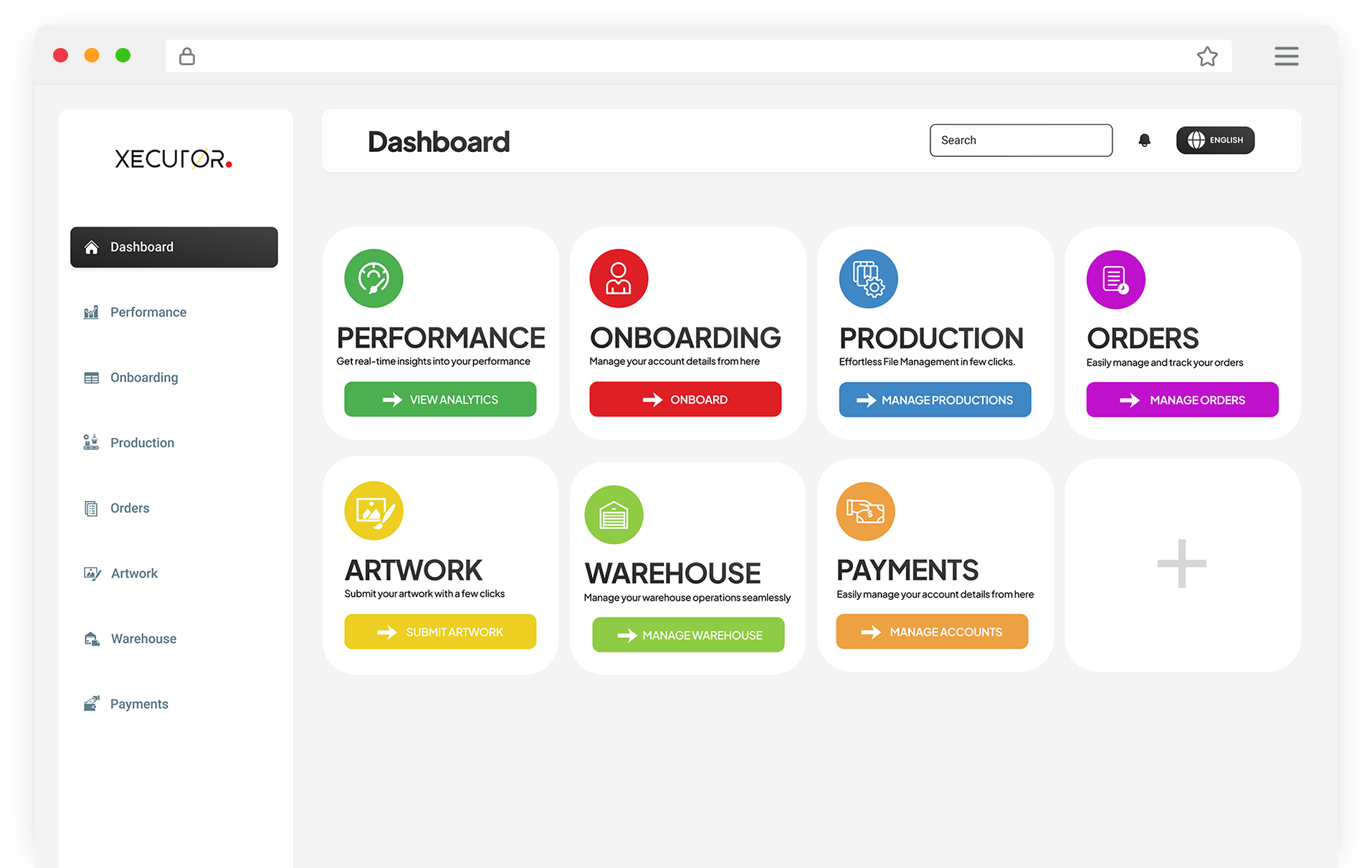Add a new card with plus tile
This screenshot has height=868, width=1372.
(1181, 564)
